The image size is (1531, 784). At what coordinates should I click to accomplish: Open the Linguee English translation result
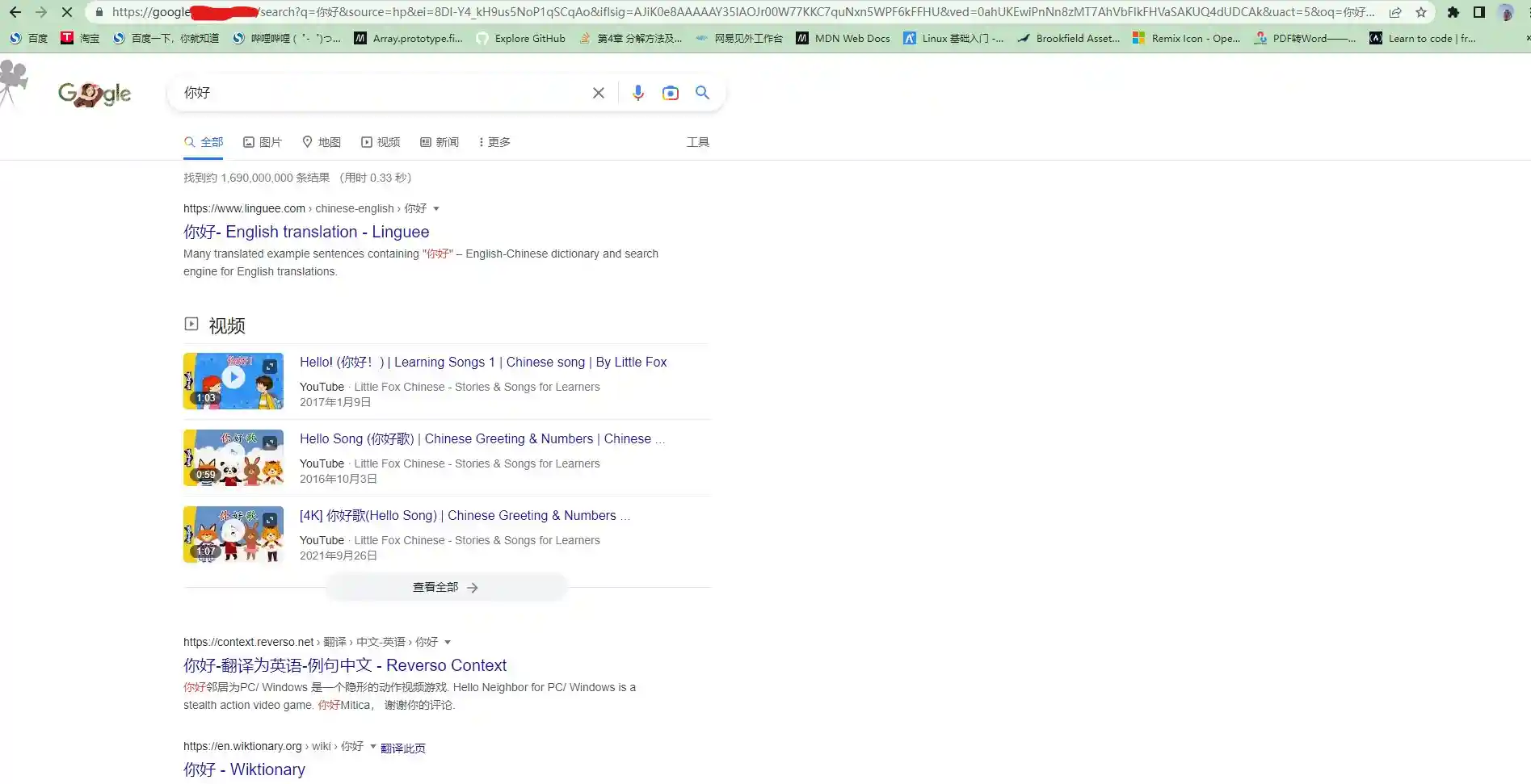tap(306, 232)
